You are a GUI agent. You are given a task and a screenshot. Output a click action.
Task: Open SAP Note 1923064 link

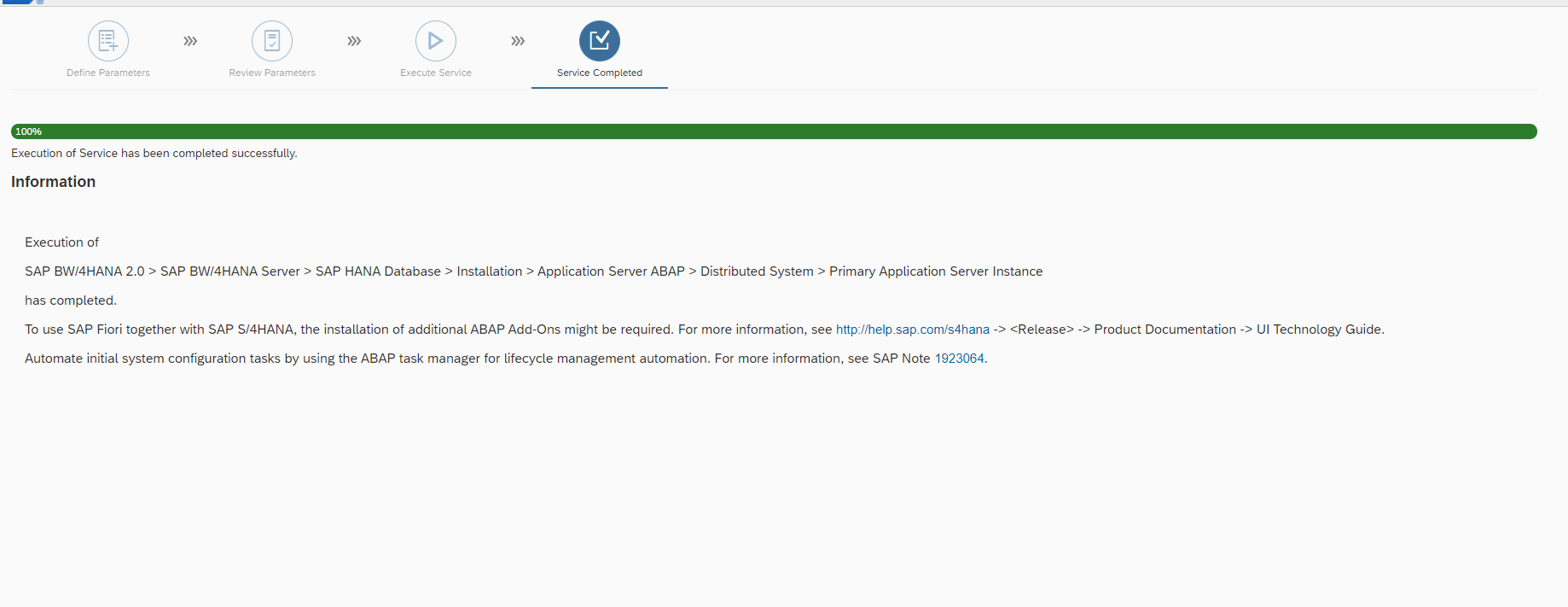tap(959, 359)
